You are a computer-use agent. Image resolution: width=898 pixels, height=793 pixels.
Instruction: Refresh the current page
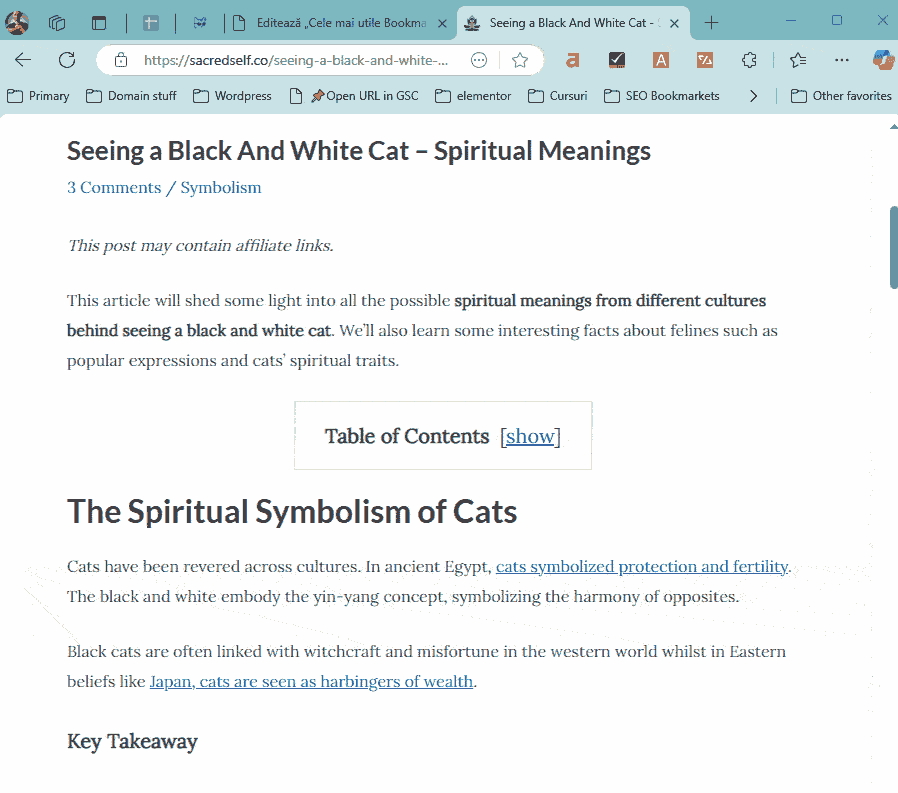(x=67, y=60)
